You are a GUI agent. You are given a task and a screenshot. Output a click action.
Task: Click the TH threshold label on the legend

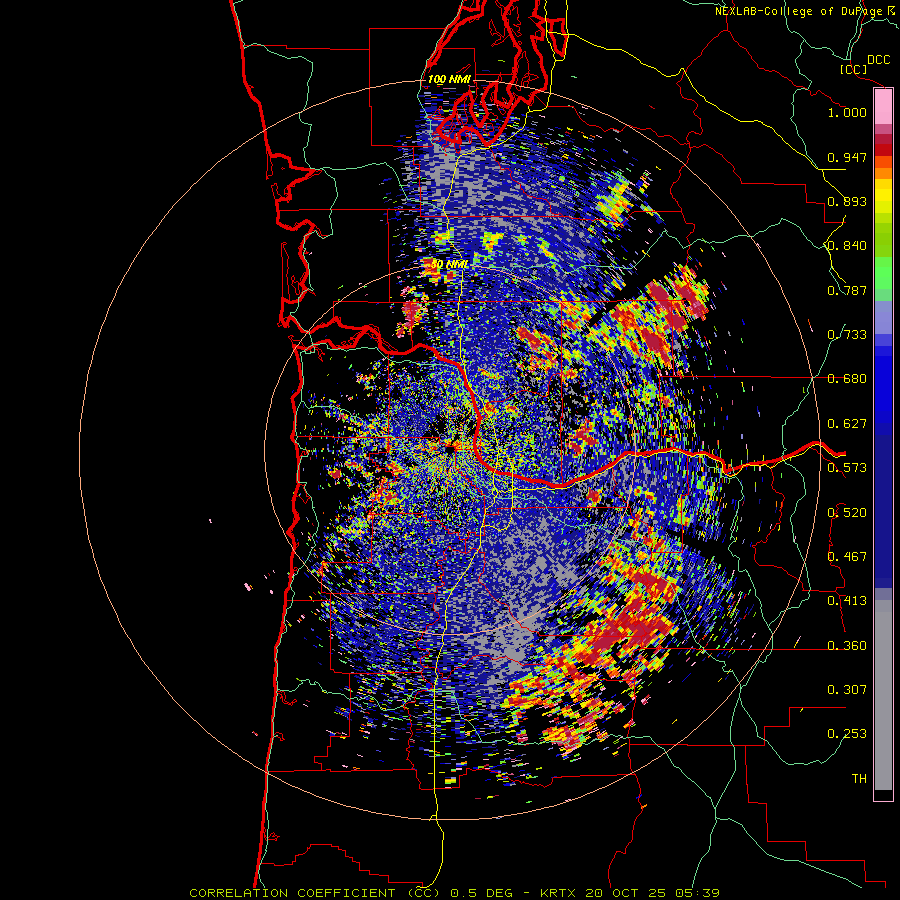[859, 779]
